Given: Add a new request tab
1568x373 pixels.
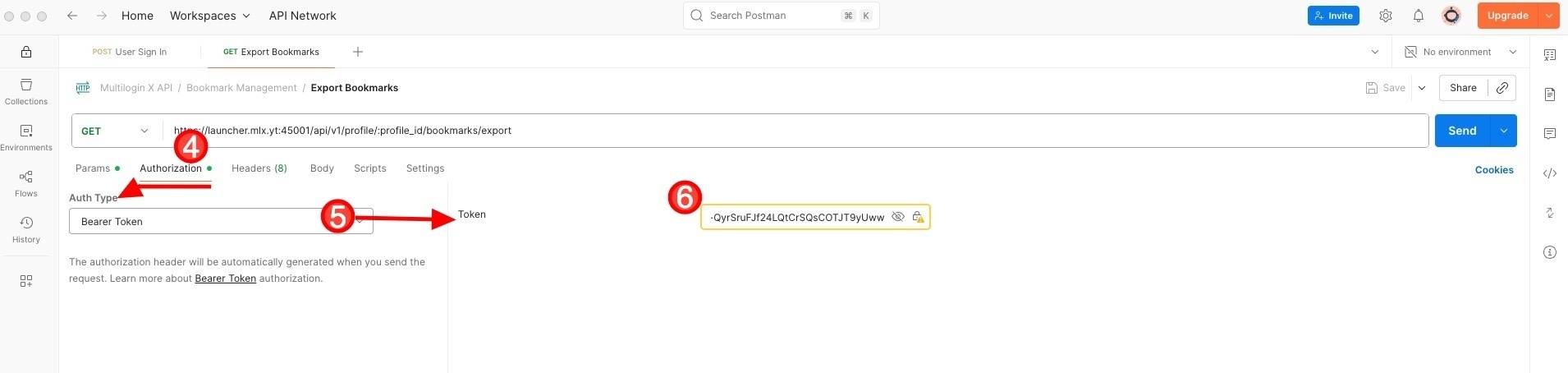Looking at the screenshot, I should tap(358, 52).
